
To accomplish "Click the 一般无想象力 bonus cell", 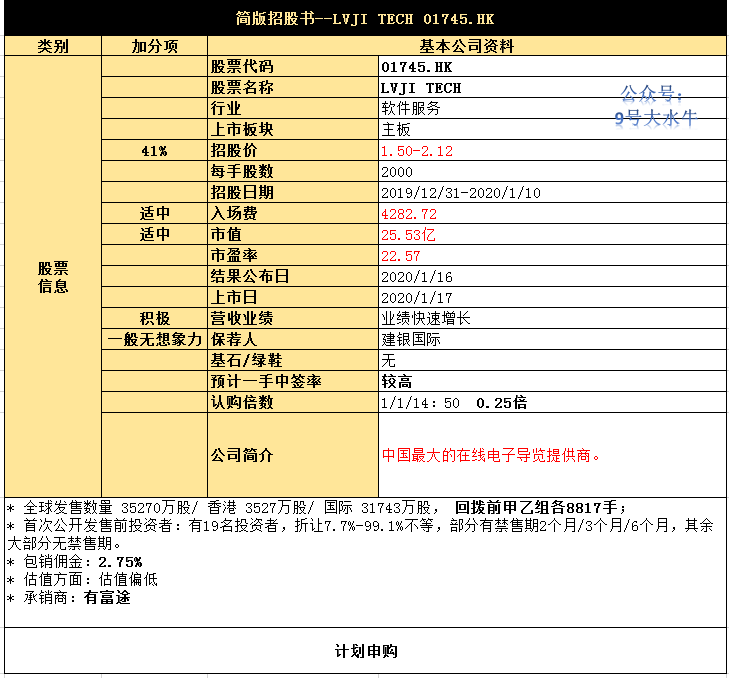I will (x=154, y=339).
